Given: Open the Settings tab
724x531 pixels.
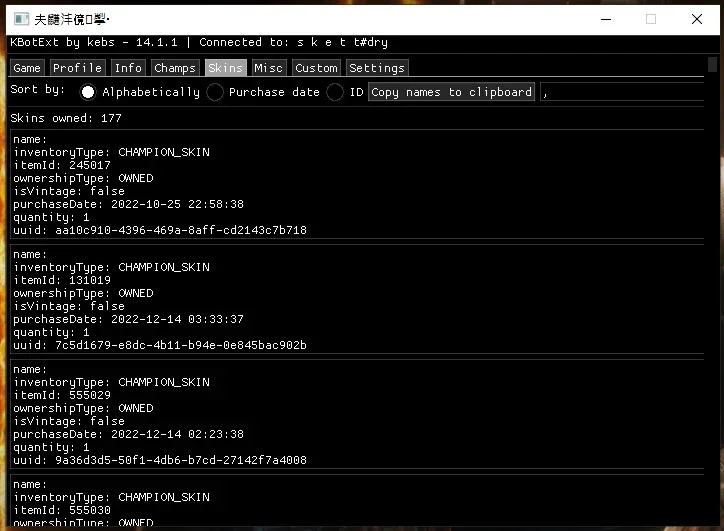Looking at the screenshot, I should [x=377, y=68].
